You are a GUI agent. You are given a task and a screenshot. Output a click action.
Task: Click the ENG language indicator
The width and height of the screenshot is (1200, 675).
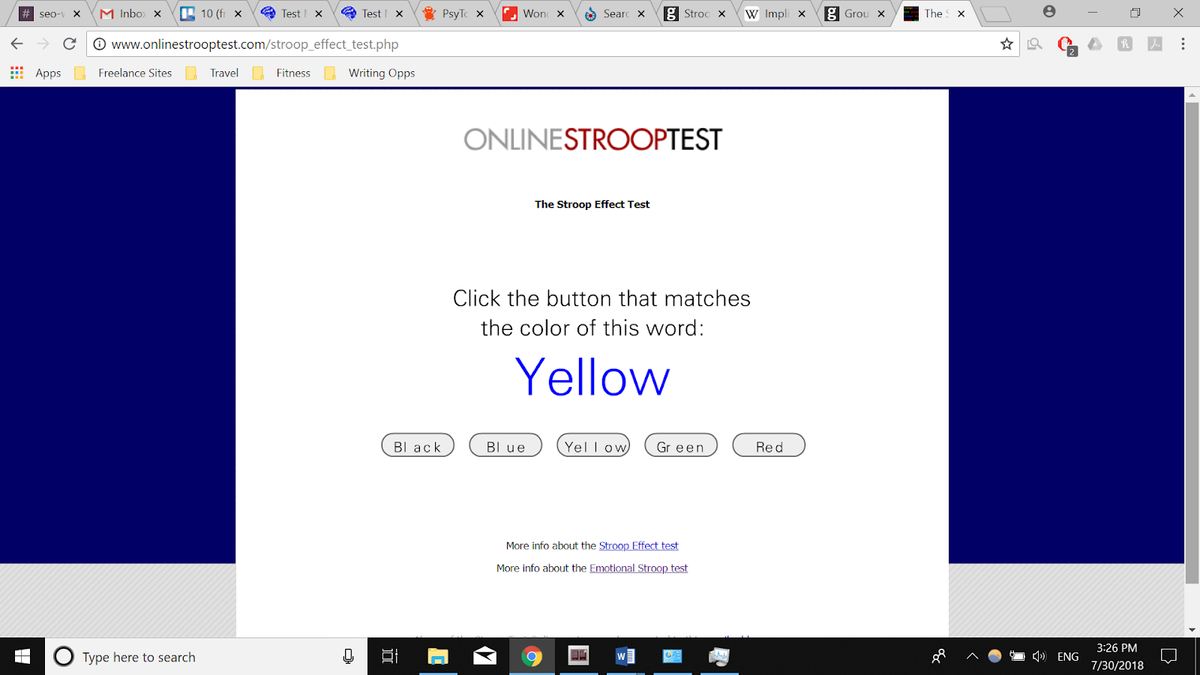coord(1068,657)
